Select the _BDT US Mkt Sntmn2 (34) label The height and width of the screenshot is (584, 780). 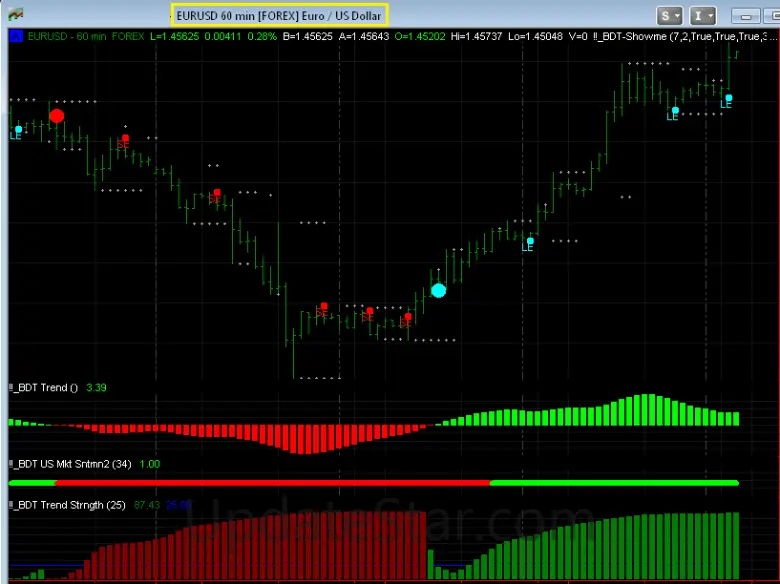(x=69, y=464)
